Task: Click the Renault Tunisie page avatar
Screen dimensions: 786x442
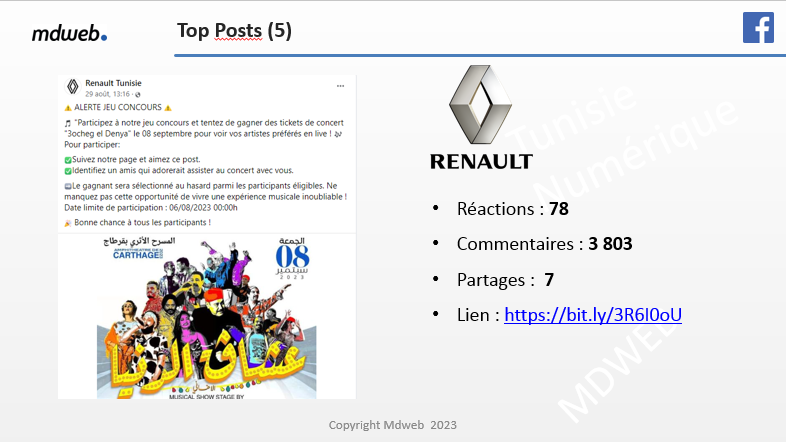Action: pos(73,87)
